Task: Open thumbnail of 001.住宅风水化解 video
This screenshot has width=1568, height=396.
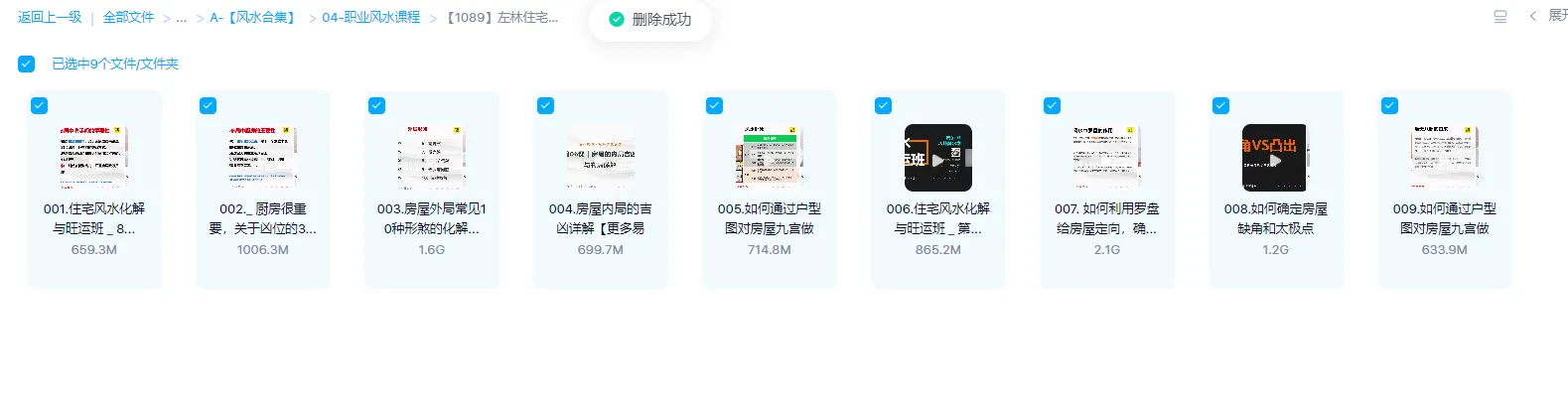Action: [94, 158]
